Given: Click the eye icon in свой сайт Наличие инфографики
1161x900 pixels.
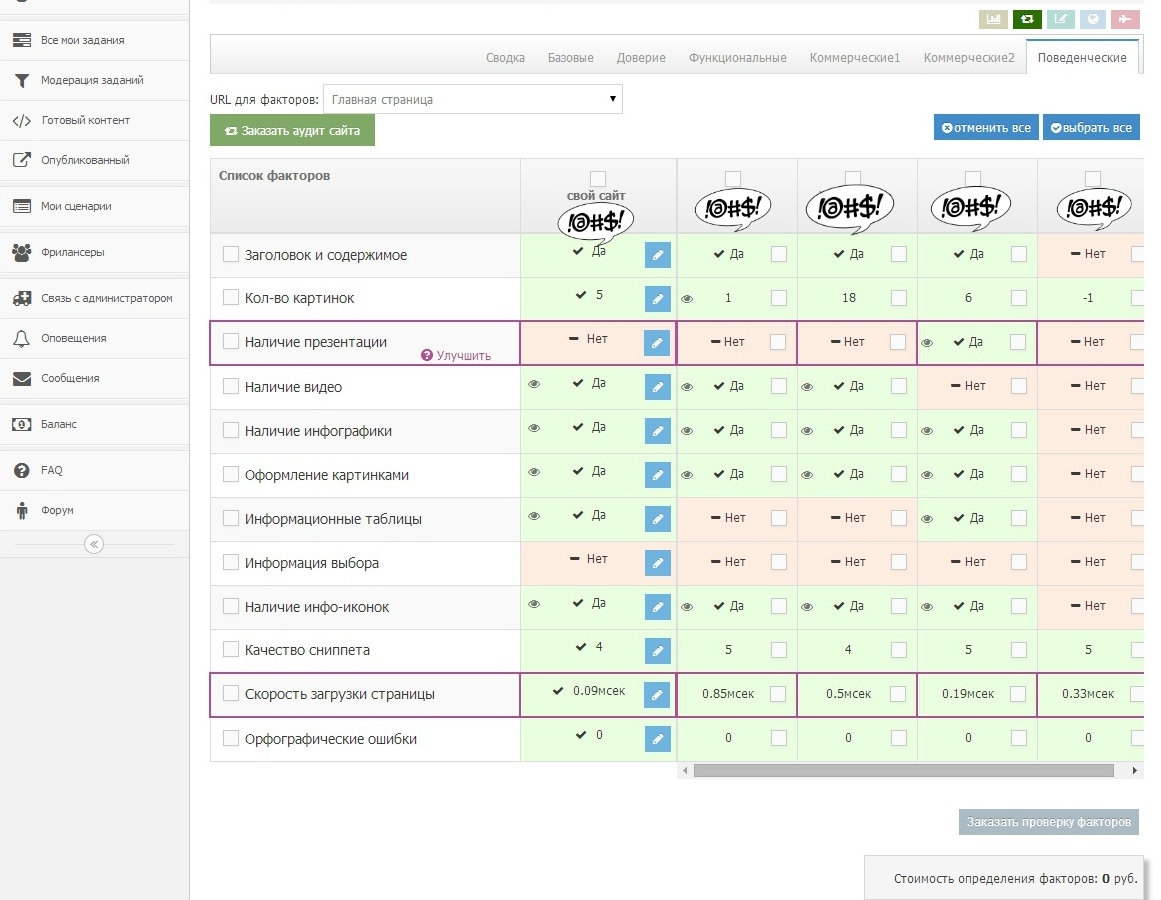Looking at the screenshot, I should [x=534, y=428].
